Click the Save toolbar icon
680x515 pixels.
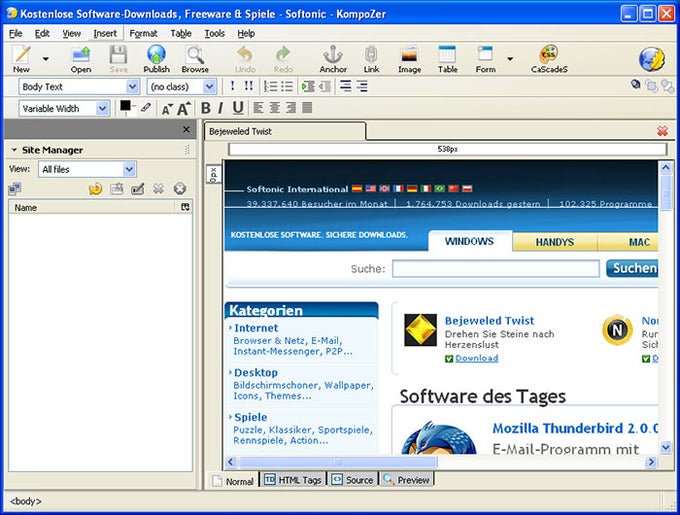[x=118, y=59]
